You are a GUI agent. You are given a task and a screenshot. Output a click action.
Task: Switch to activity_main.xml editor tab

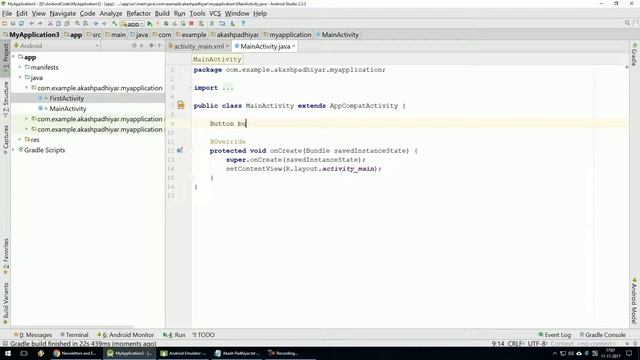coord(199,47)
